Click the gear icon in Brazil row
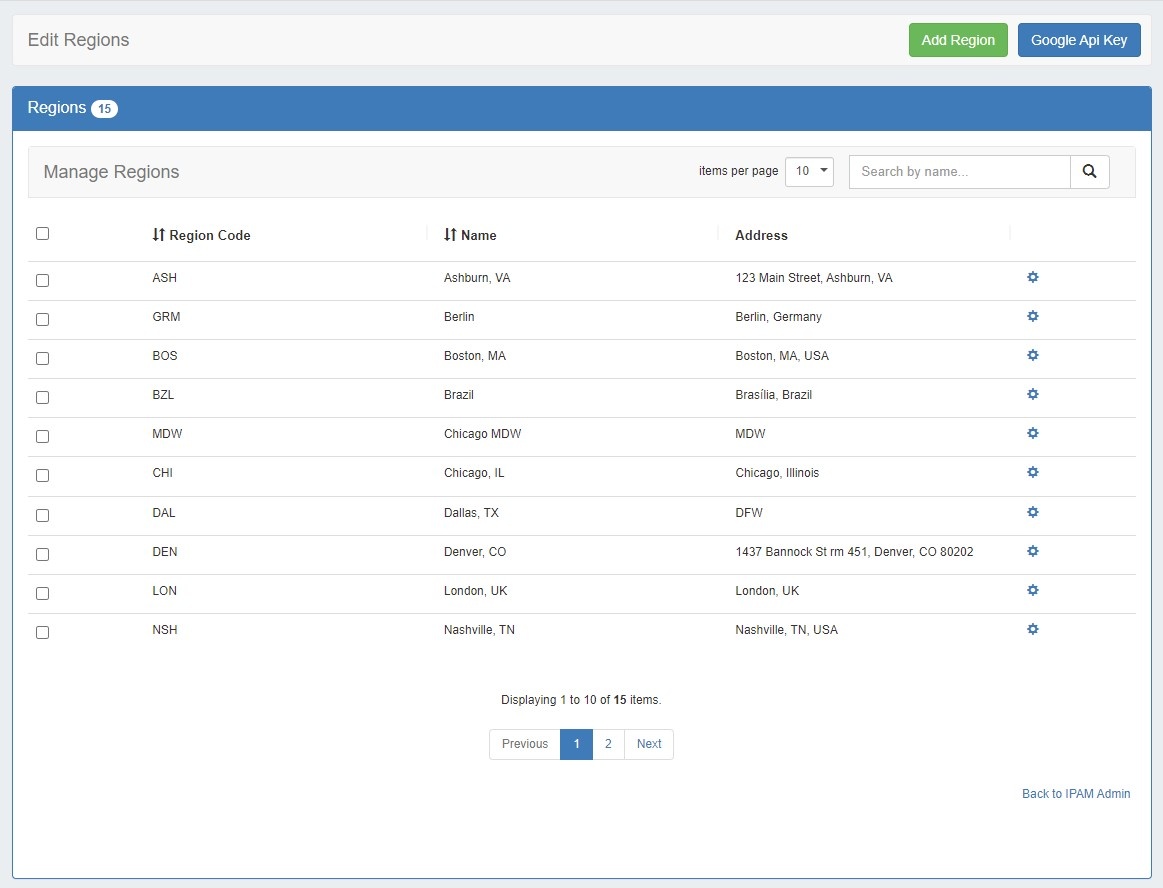The image size is (1163, 888). [1033, 394]
